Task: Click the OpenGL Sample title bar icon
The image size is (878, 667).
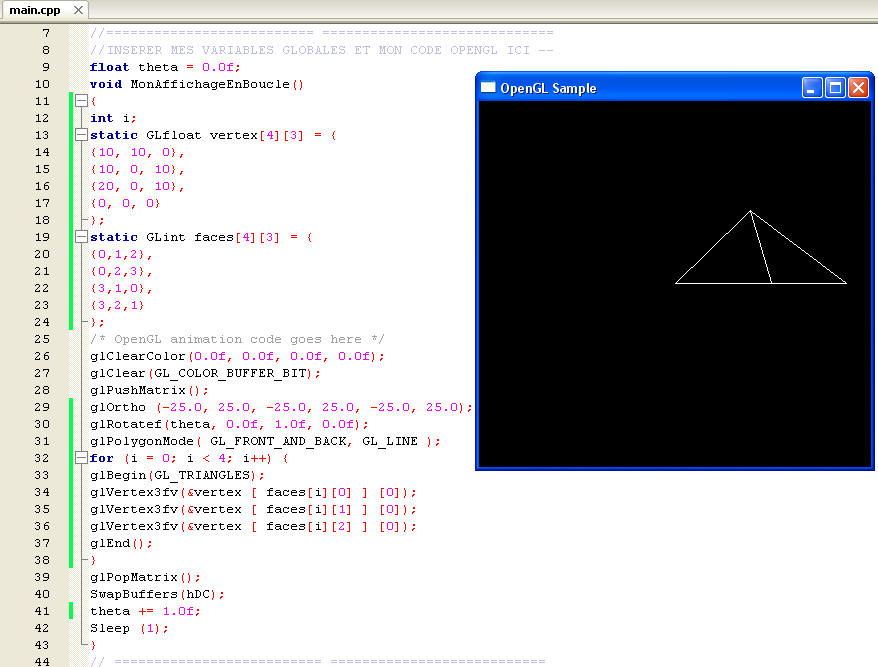Action: [x=488, y=87]
